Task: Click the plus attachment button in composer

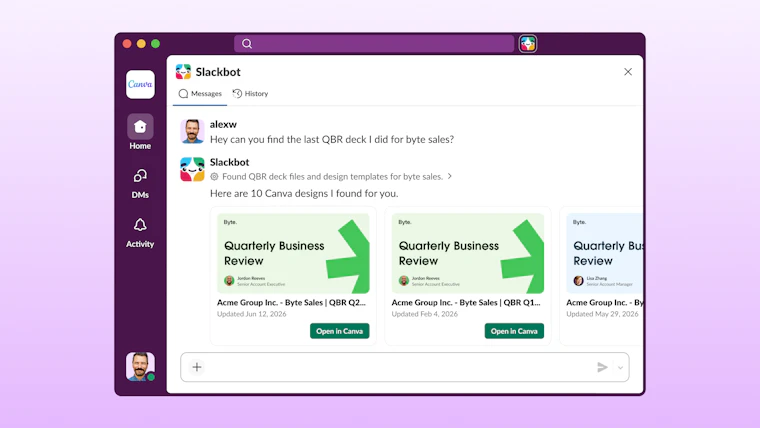Action: tap(197, 367)
